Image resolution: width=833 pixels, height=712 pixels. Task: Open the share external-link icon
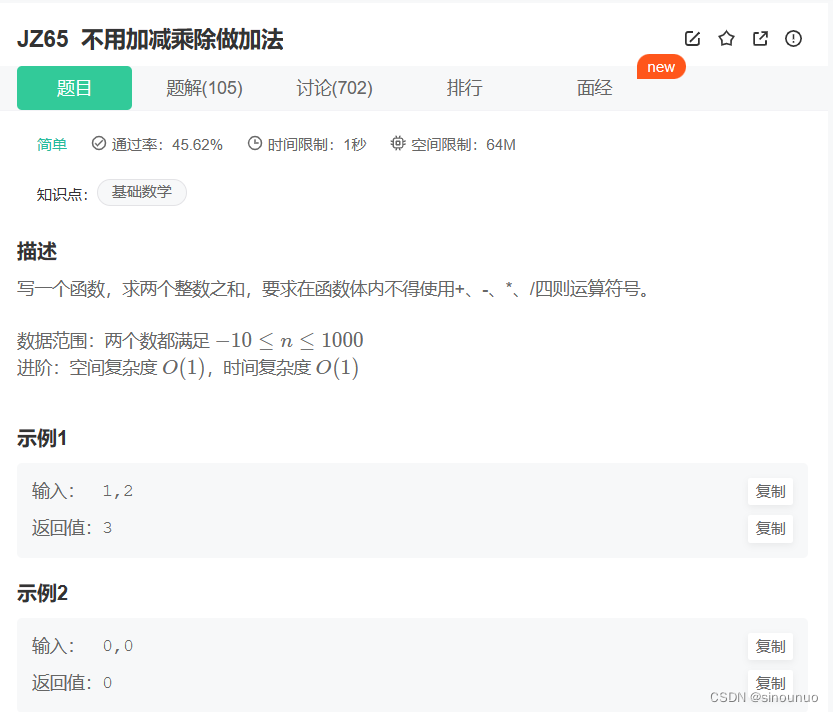click(760, 38)
